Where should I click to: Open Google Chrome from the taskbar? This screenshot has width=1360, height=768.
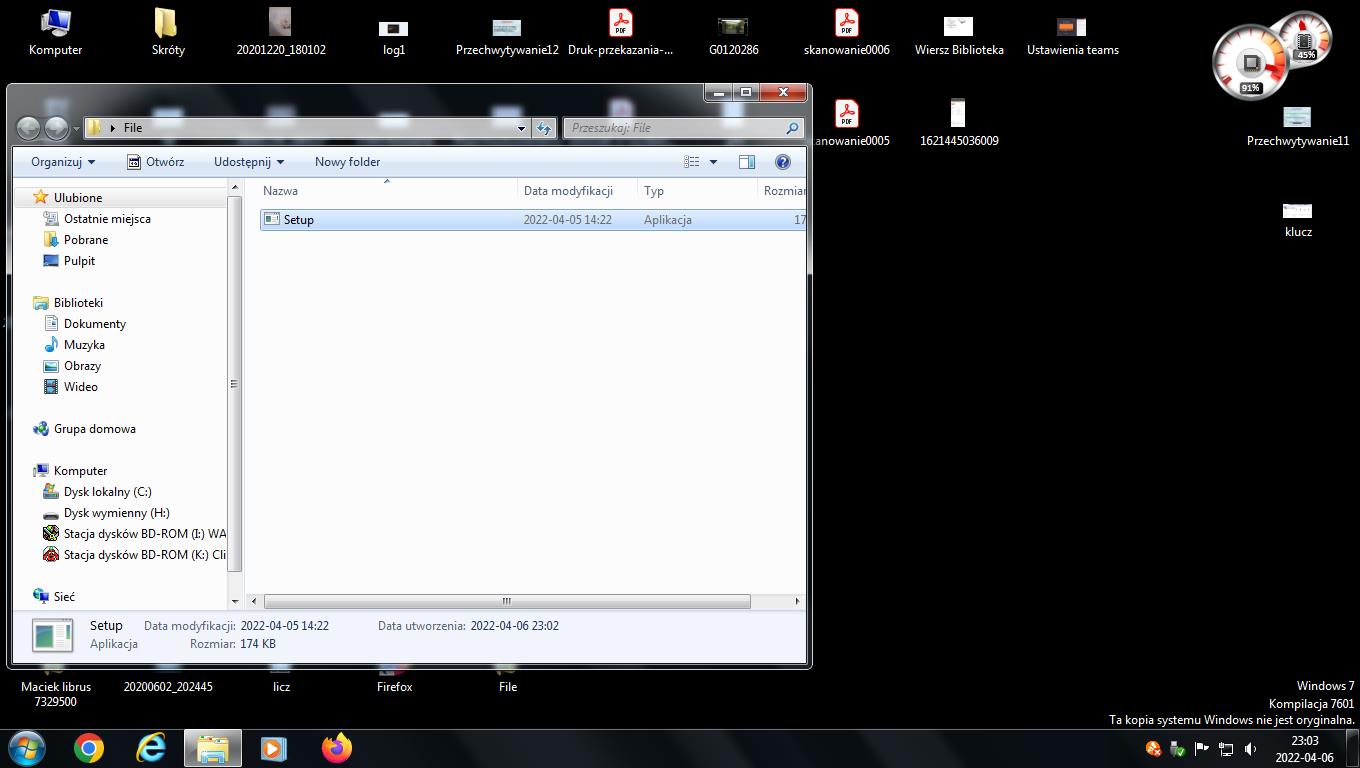[89, 748]
